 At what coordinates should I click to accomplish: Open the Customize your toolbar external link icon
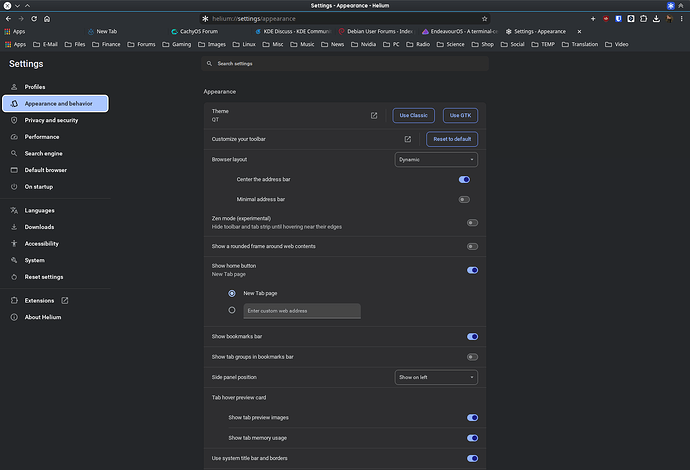(x=407, y=139)
